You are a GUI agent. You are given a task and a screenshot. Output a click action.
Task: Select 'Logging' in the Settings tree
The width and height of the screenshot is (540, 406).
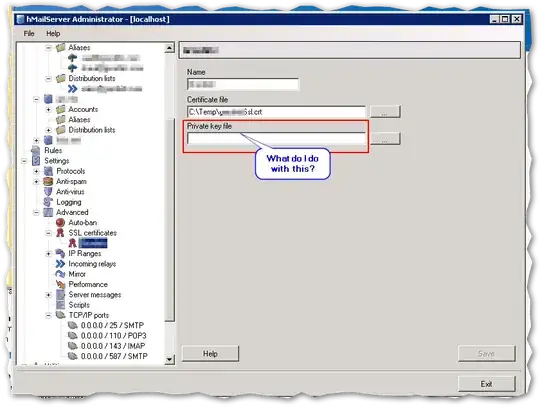coord(69,202)
